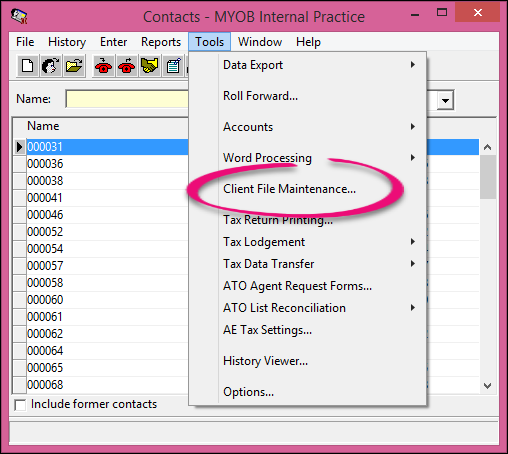Screen dimensions: 508x454
Task: Expand the Accounts submenu
Action: click(x=307, y=127)
